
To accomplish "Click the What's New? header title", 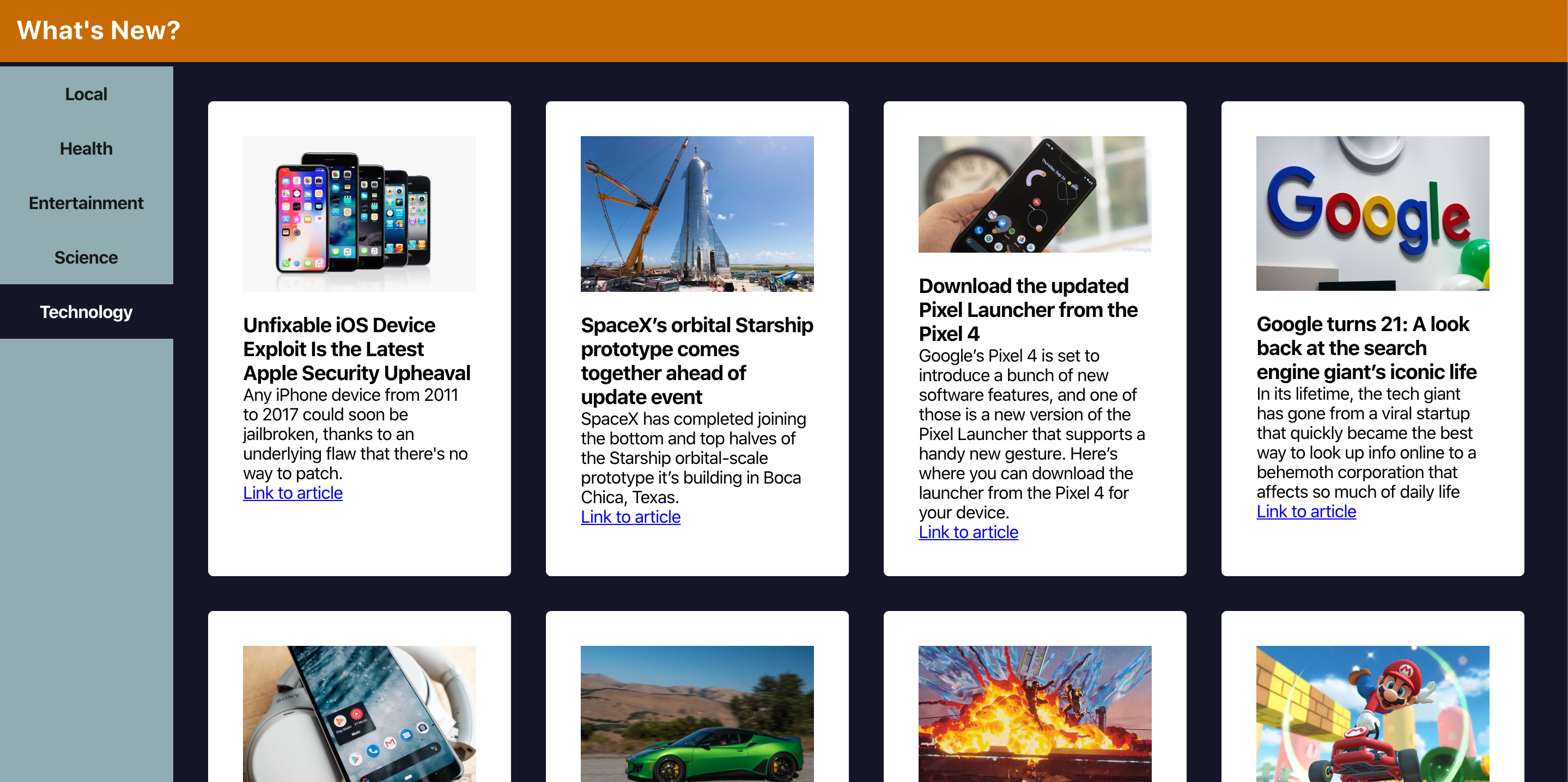I will point(99,30).
